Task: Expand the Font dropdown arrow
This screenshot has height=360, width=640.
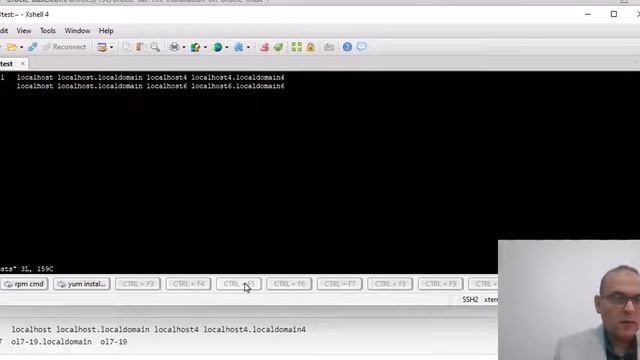Action: click(x=248, y=47)
